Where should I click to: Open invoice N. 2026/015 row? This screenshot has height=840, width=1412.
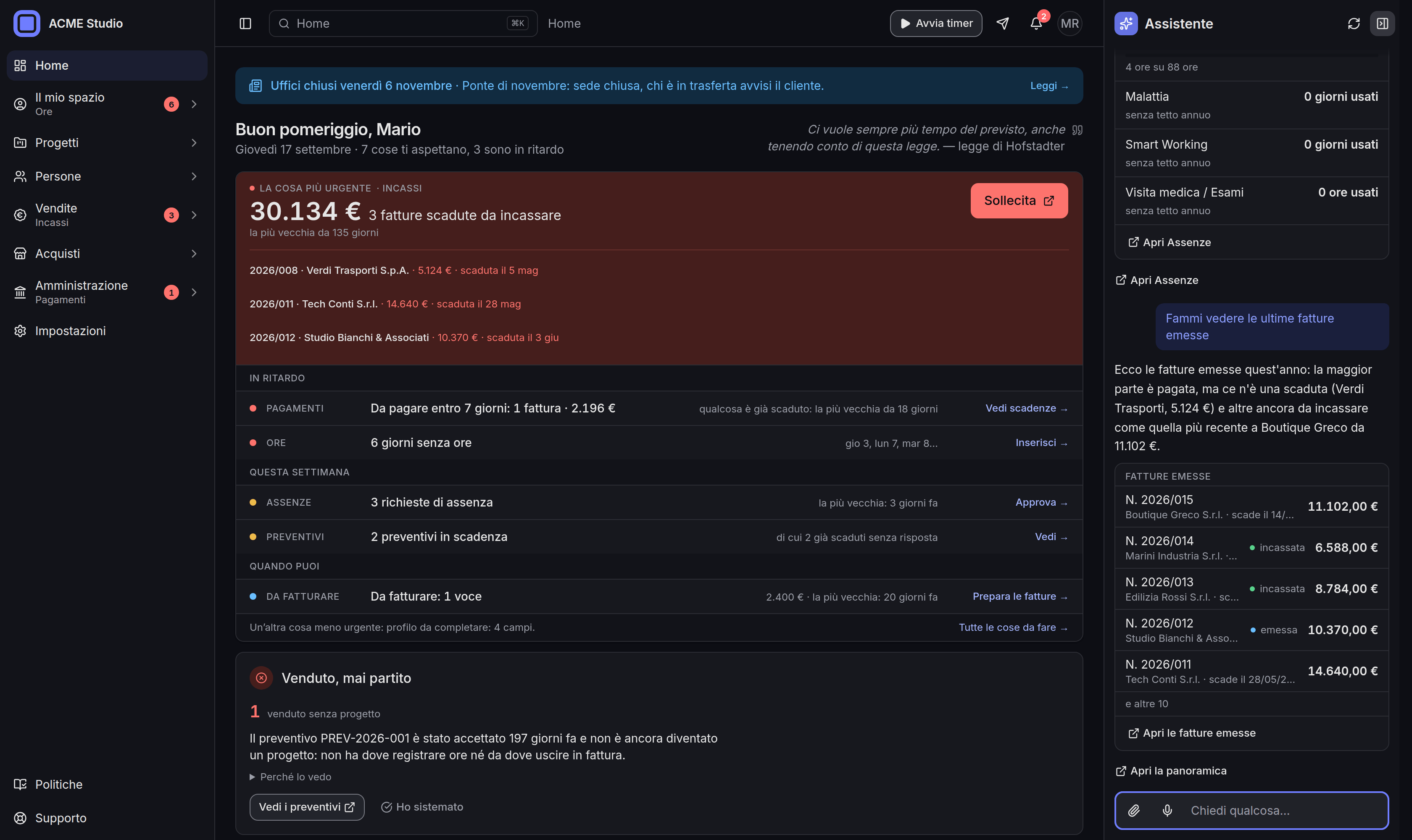(x=1251, y=507)
